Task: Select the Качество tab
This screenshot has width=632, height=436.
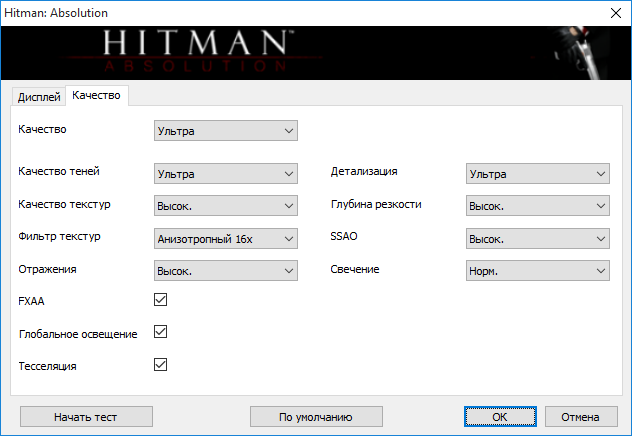Action: click(96, 95)
